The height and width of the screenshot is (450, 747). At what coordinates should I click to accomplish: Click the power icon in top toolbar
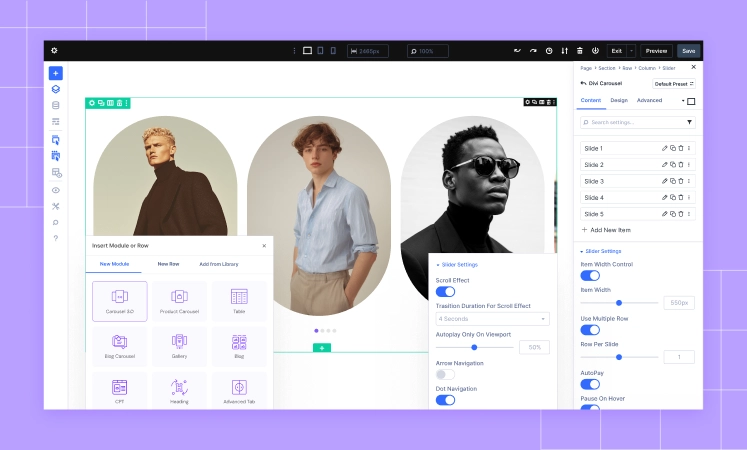click(x=595, y=51)
